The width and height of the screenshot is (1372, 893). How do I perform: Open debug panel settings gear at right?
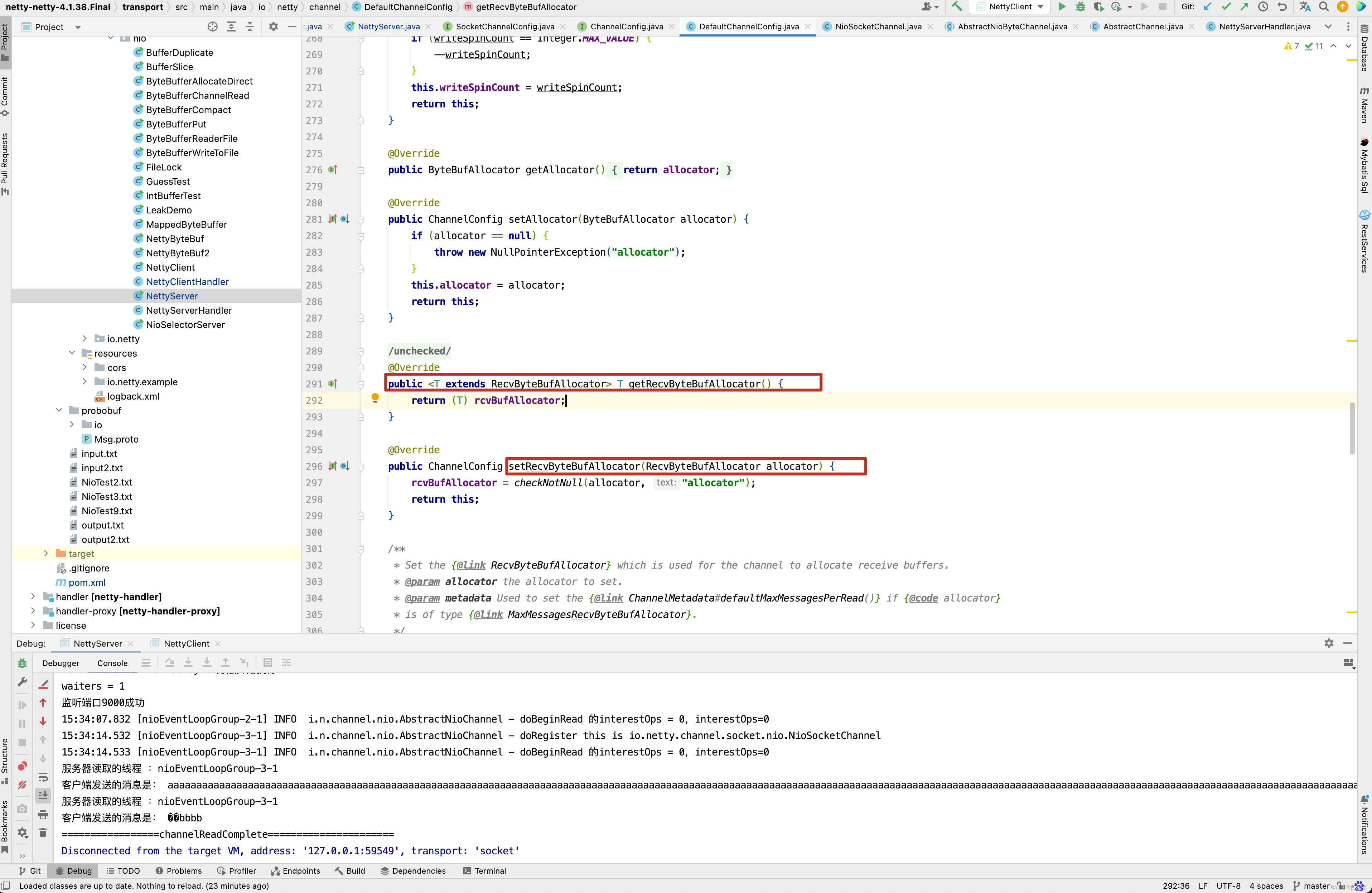1329,643
